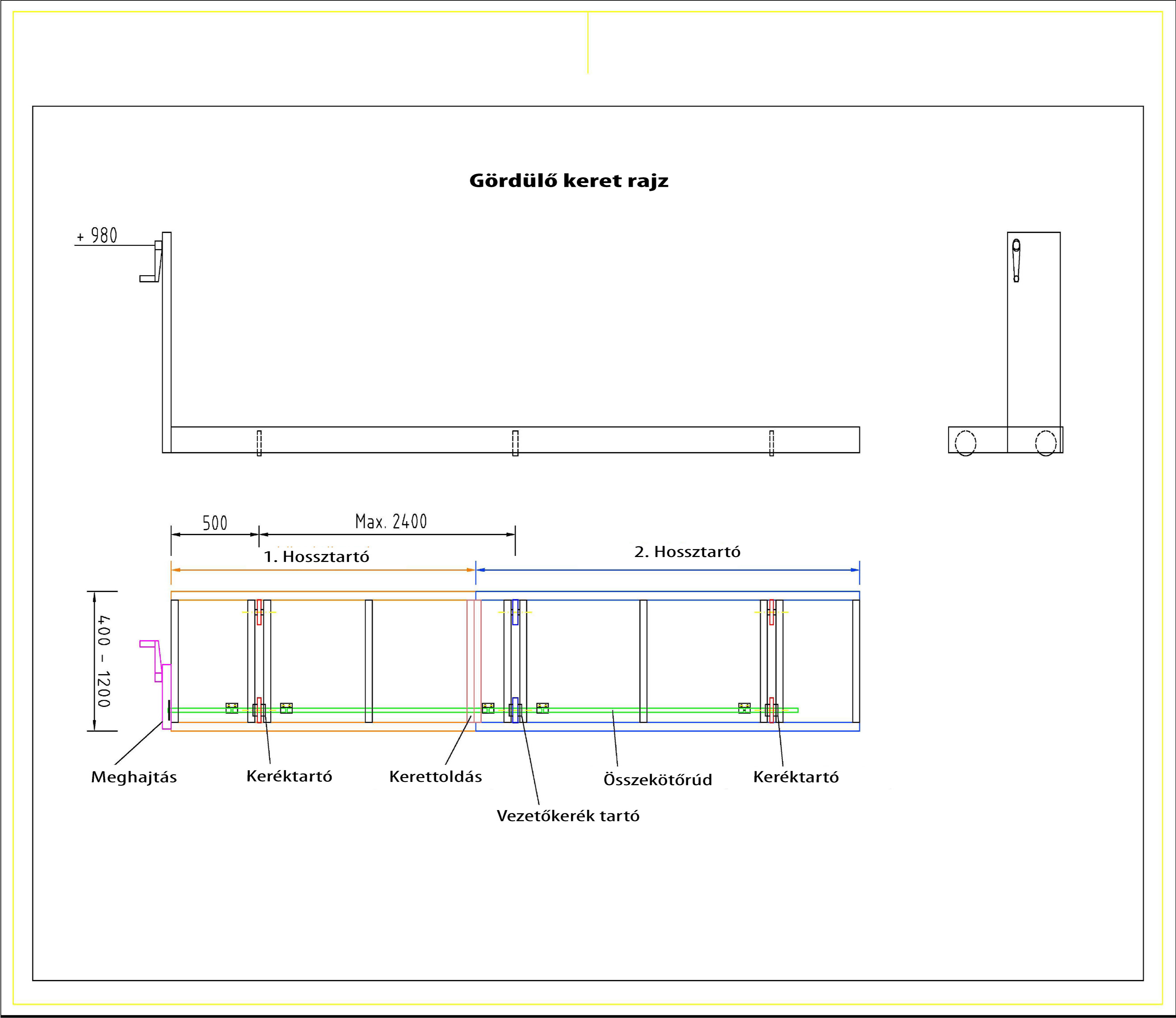Screen dimensions: 1176x1018
Task: Select the '+ 980' height label
Action: coord(97,236)
